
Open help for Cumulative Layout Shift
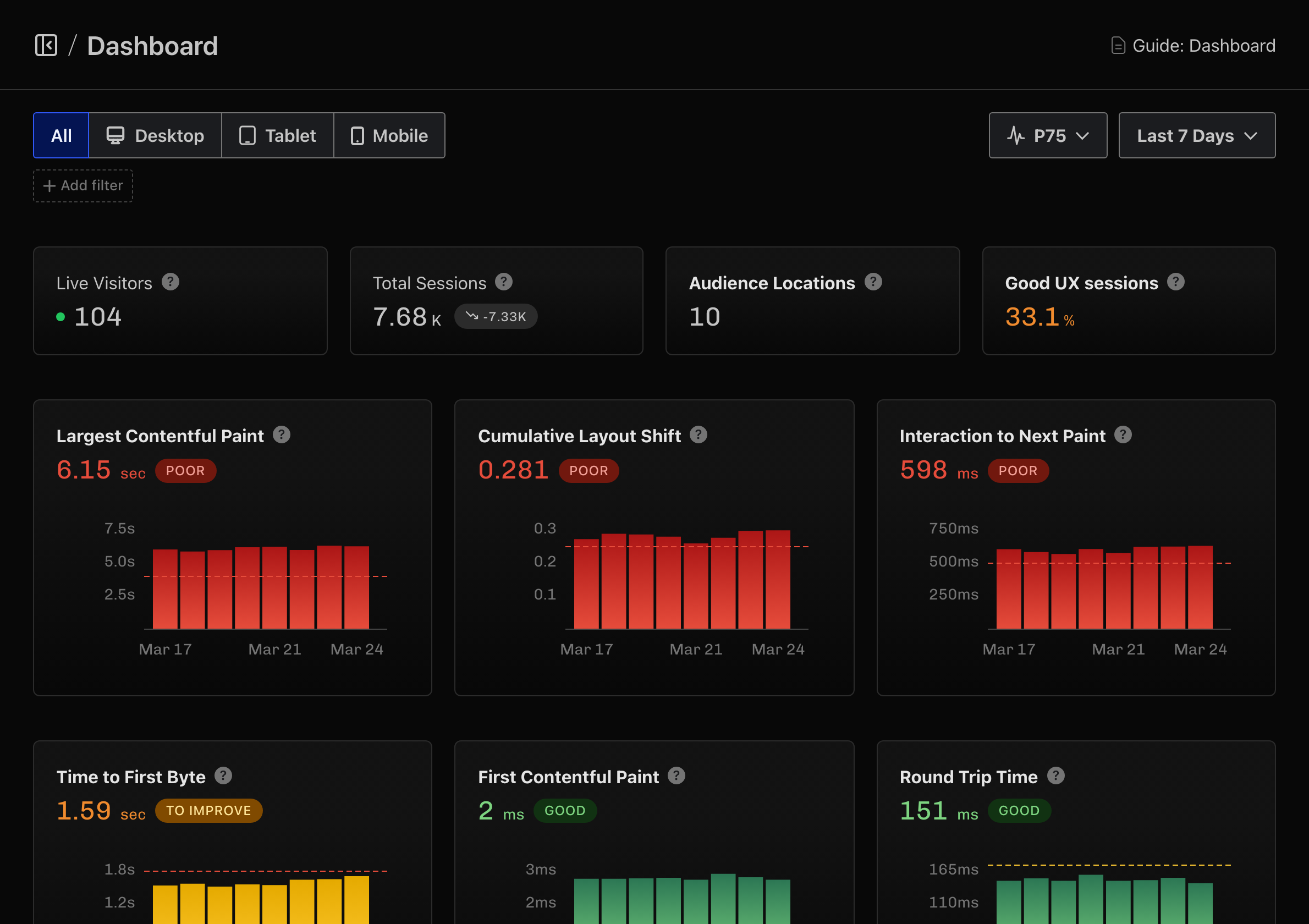point(700,434)
